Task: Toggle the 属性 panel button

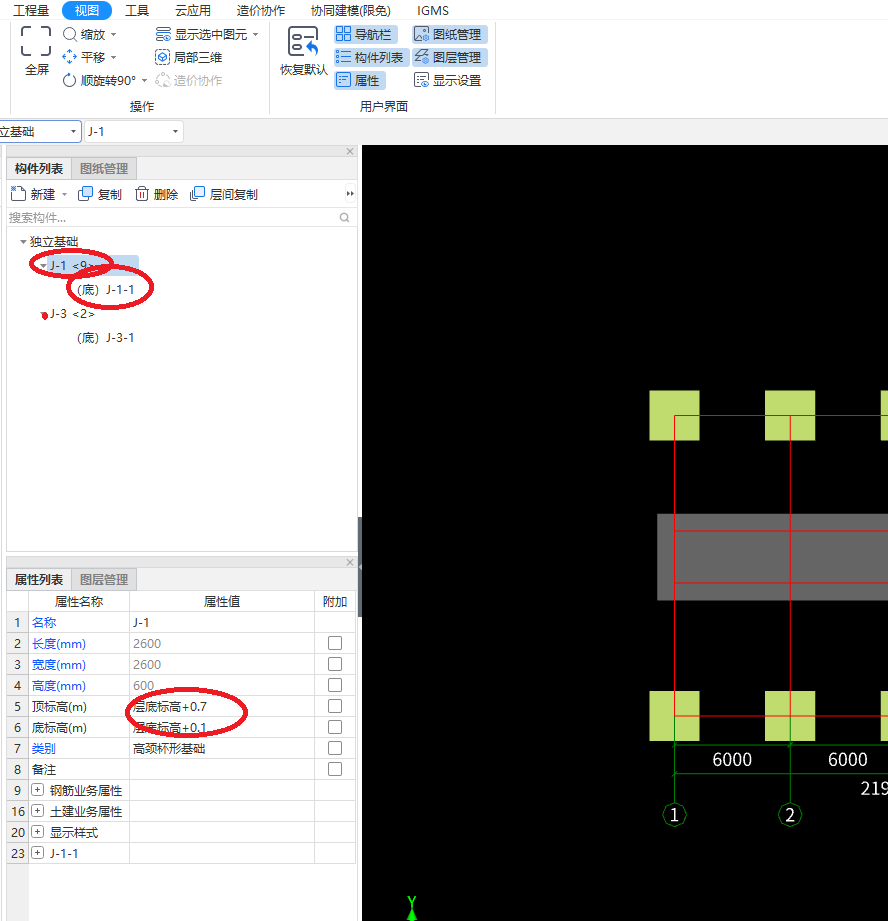Action: coord(359,80)
